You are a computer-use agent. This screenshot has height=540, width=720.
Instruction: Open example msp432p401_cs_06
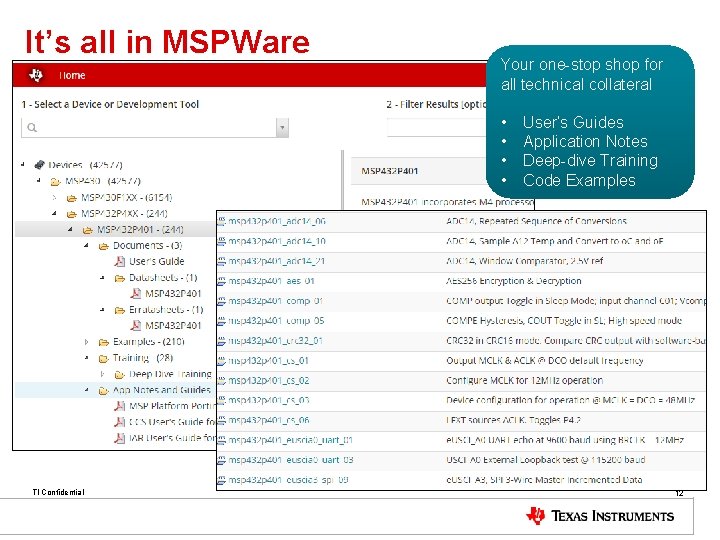[269, 420]
